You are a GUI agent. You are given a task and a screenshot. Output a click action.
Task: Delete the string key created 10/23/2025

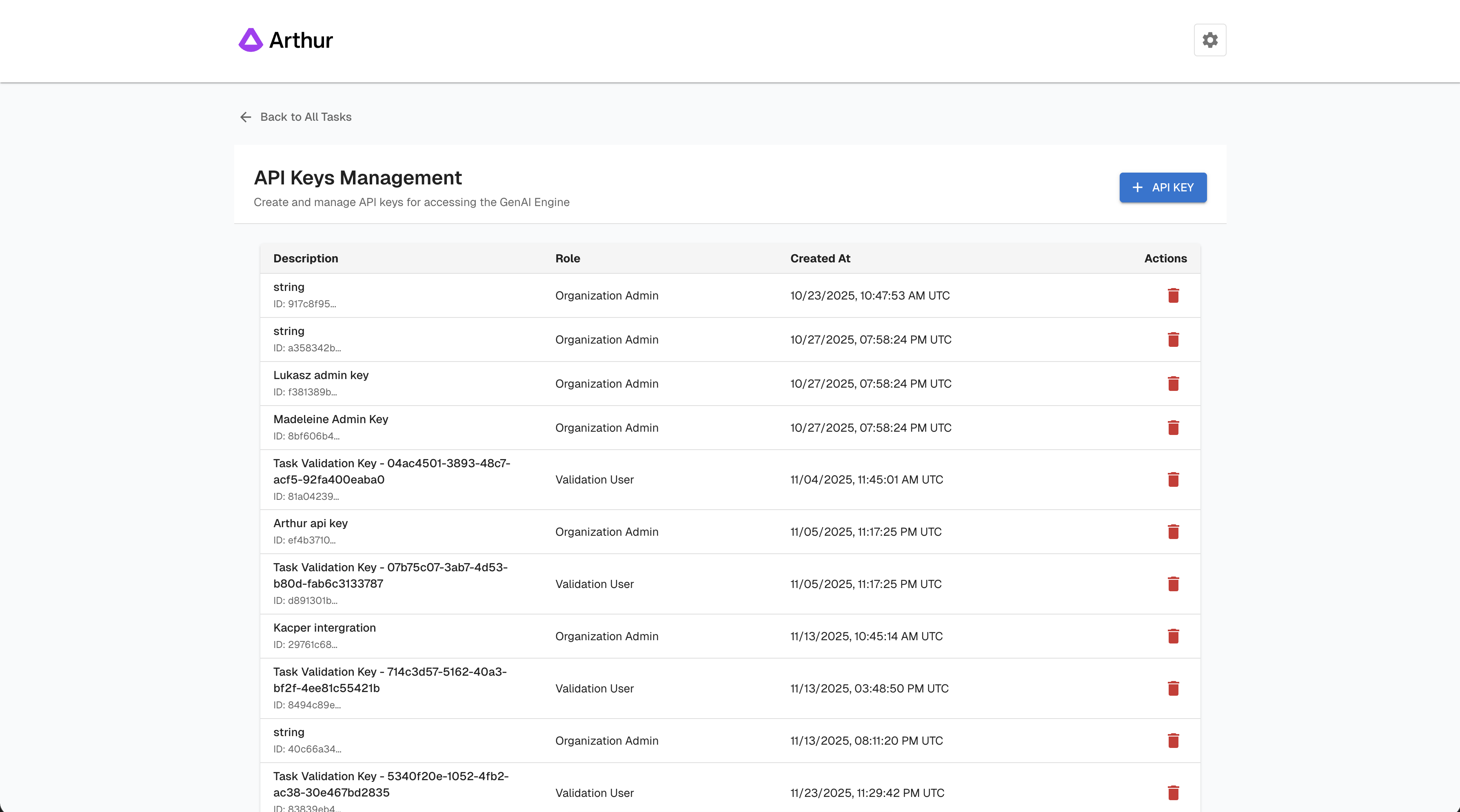pos(1174,295)
